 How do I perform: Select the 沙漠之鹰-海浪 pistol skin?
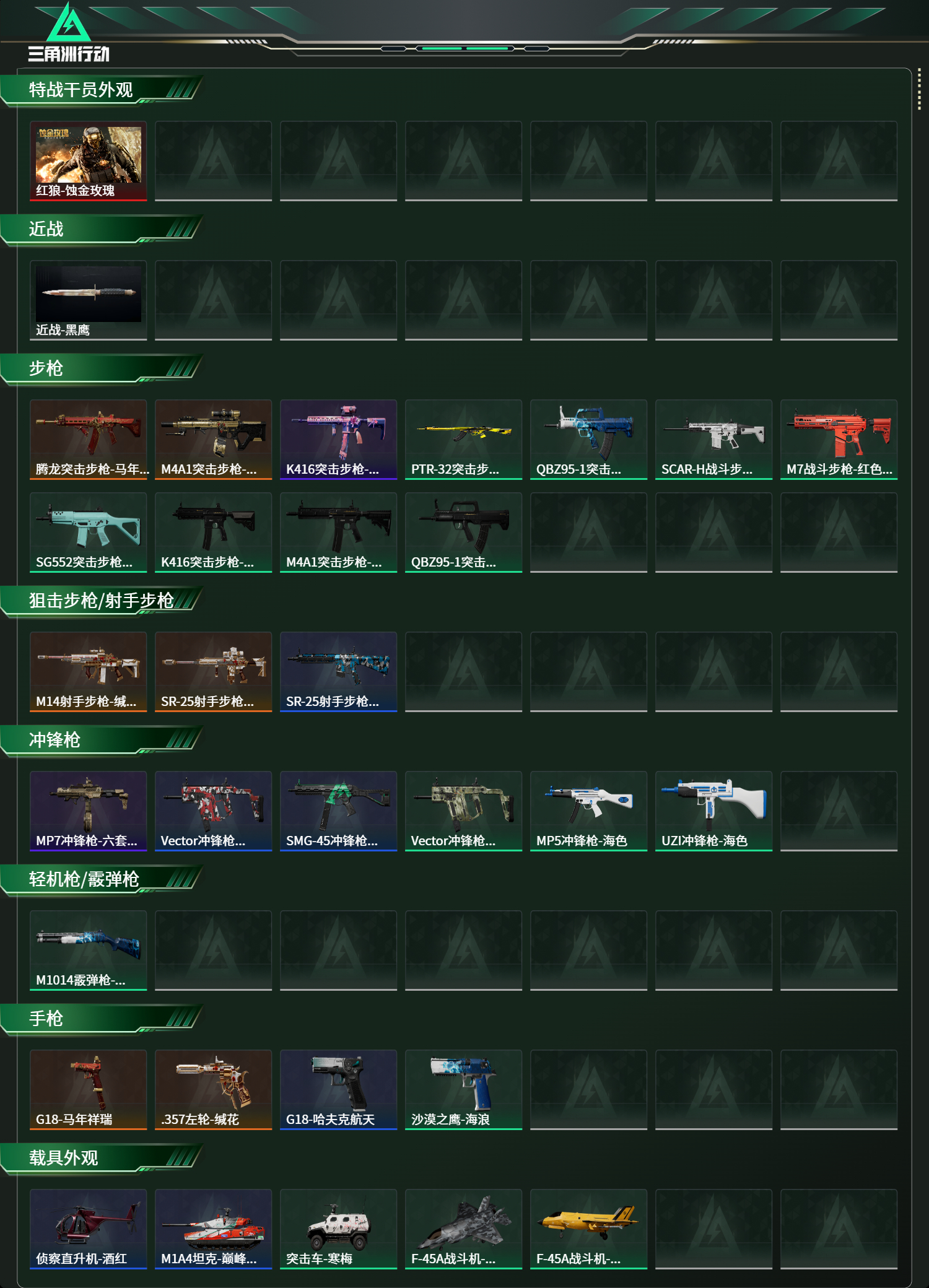coord(463,1090)
